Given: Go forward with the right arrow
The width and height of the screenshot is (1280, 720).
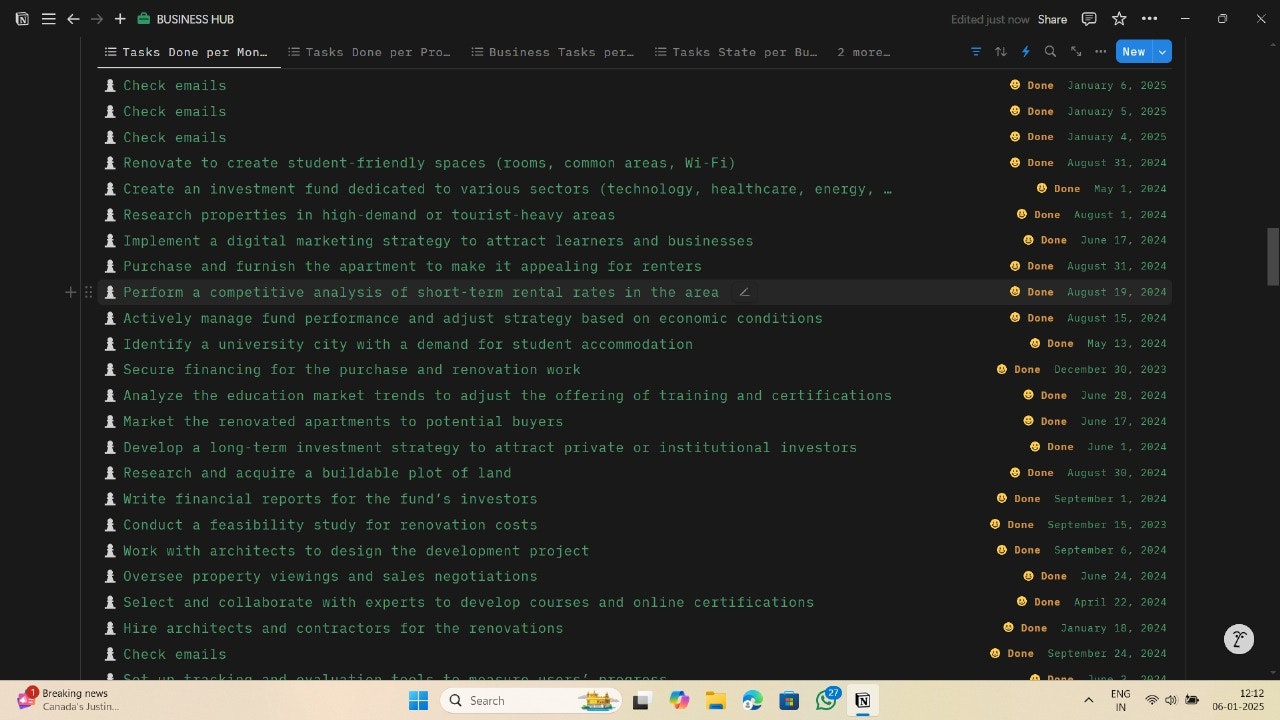Looking at the screenshot, I should 97,19.
